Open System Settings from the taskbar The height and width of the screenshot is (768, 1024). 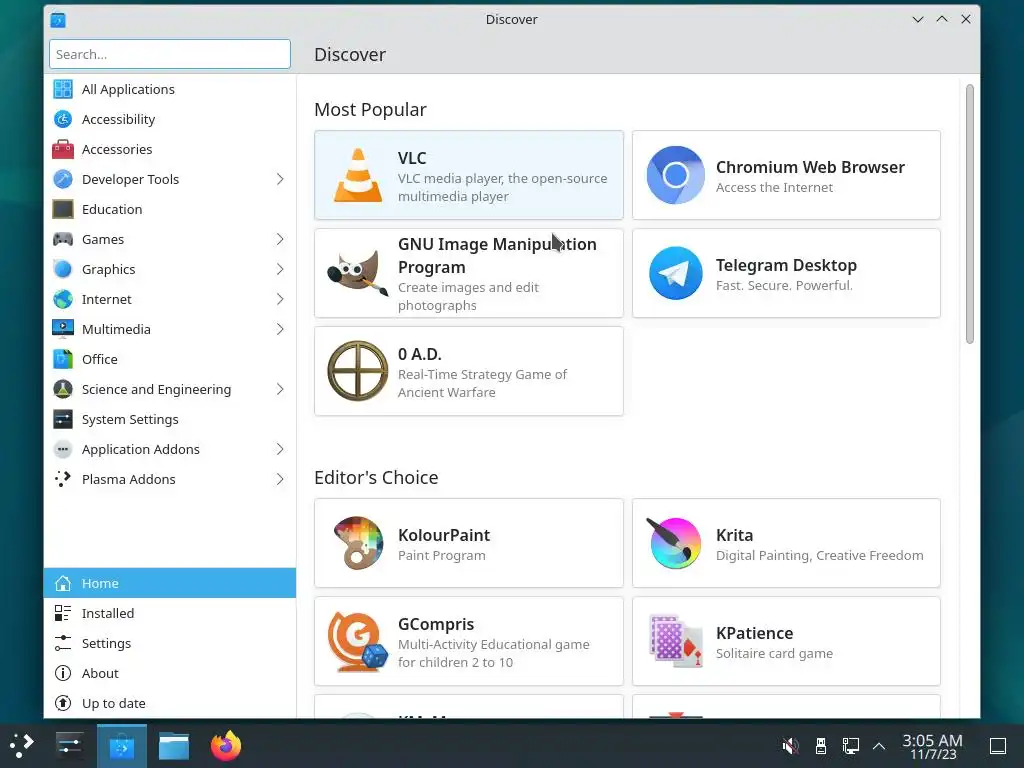click(69, 746)
